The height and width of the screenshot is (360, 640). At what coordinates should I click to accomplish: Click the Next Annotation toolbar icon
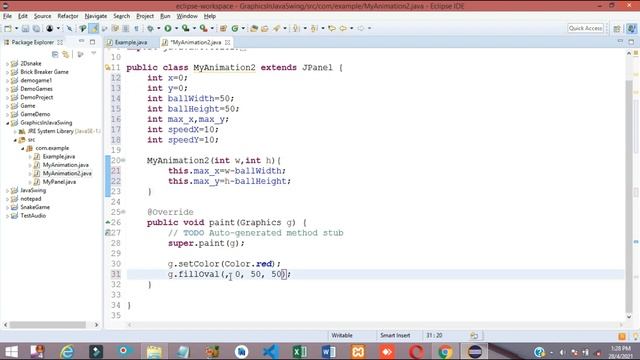click(x=296, y=28)
